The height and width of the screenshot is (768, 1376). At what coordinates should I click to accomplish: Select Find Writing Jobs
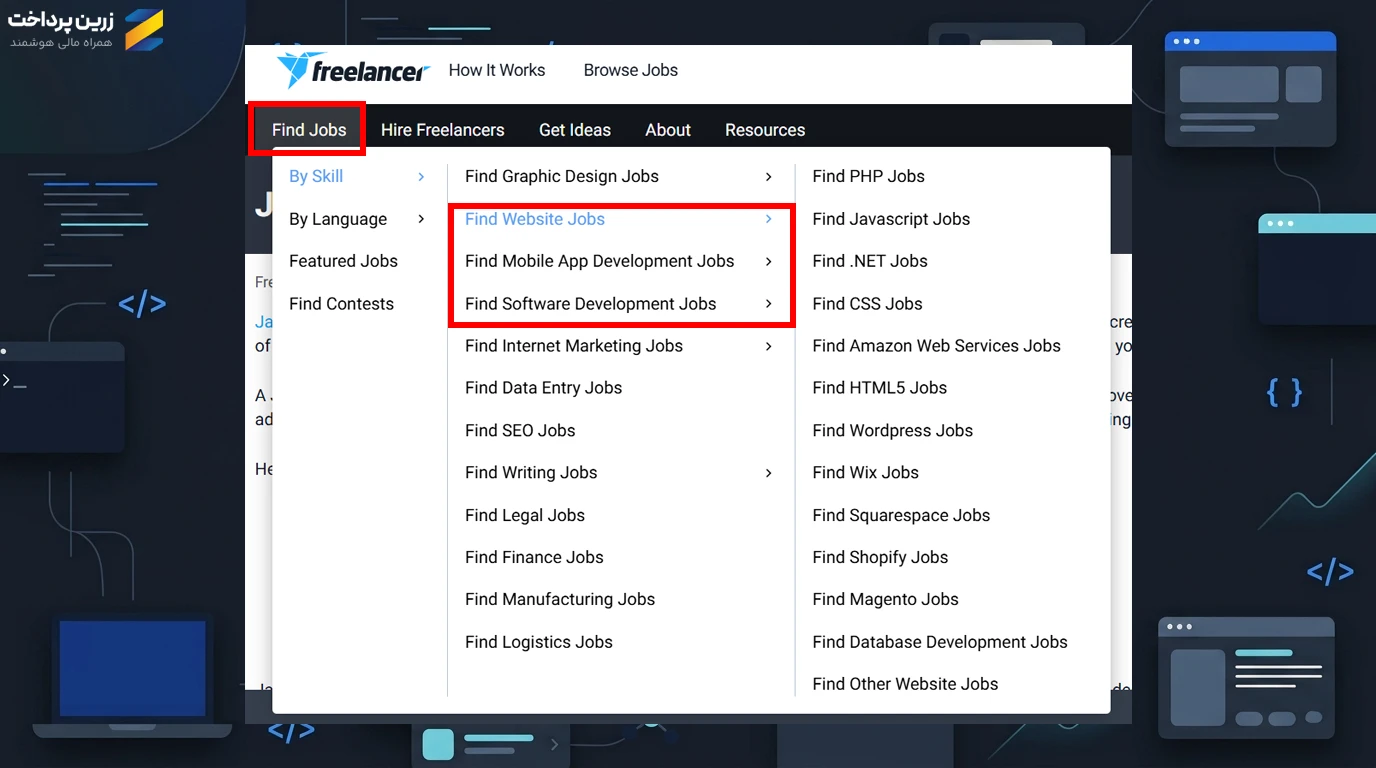(531, 473)
